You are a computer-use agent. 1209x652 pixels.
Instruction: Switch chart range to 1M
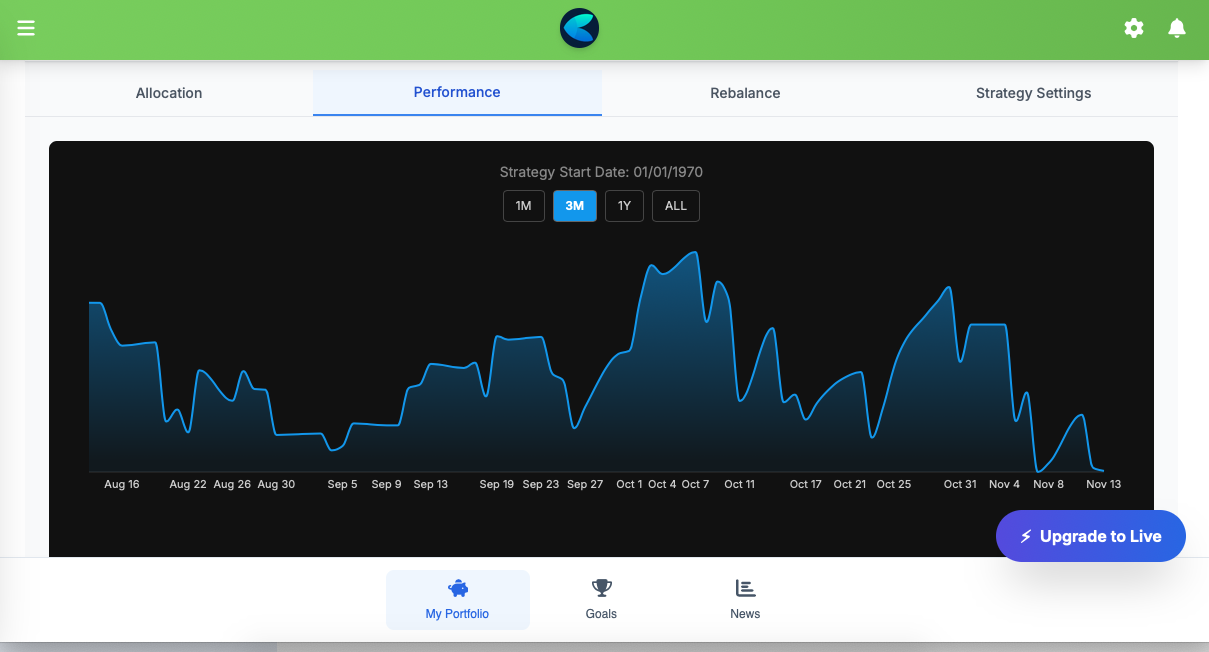[x=523, y=206]
